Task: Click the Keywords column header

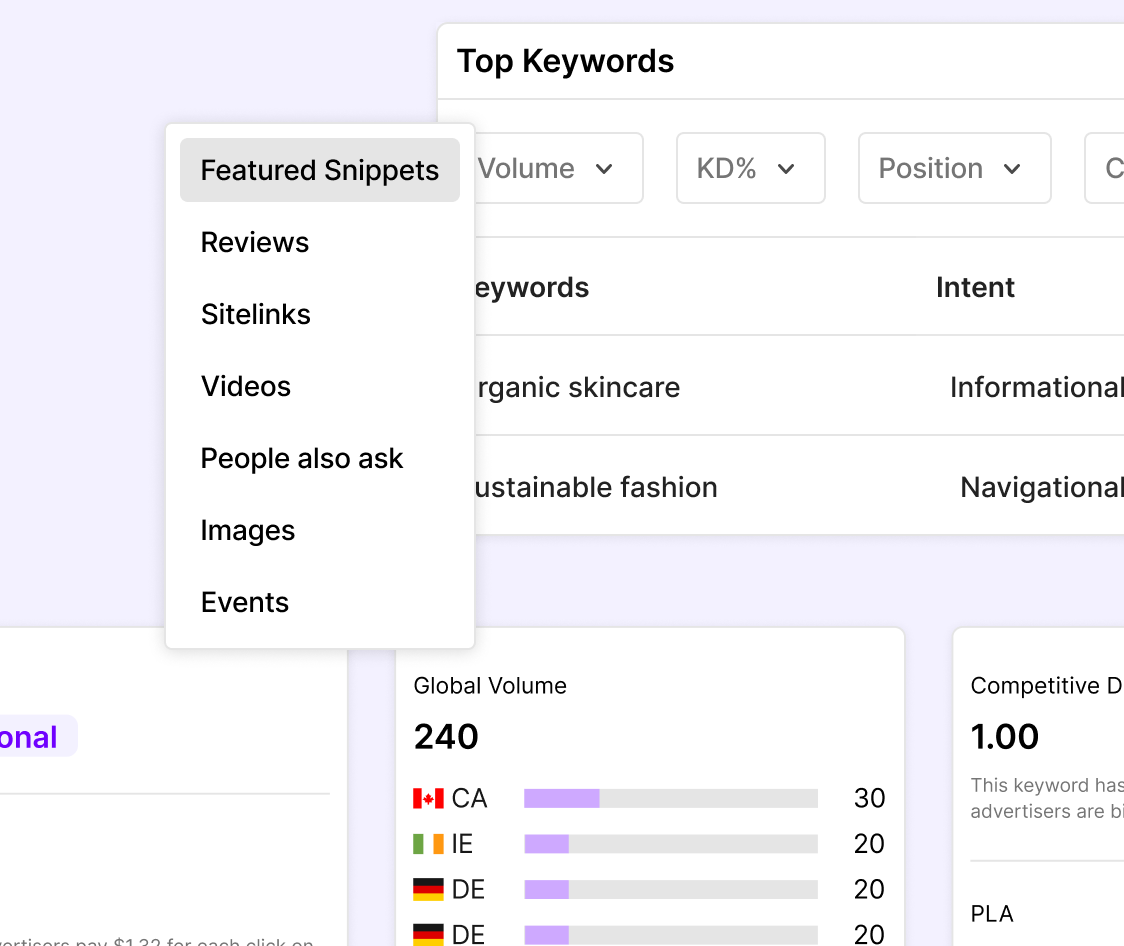Action: [532, 287]
